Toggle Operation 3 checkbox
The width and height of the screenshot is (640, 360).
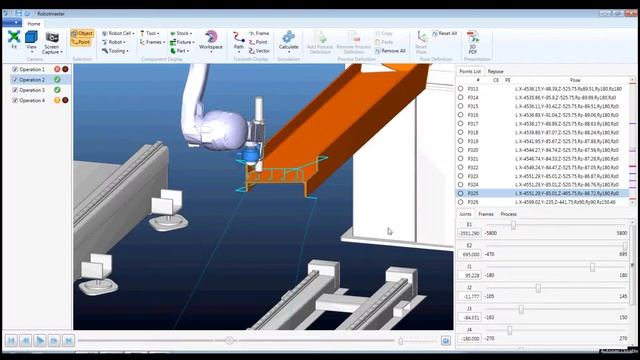click(15, 90)
